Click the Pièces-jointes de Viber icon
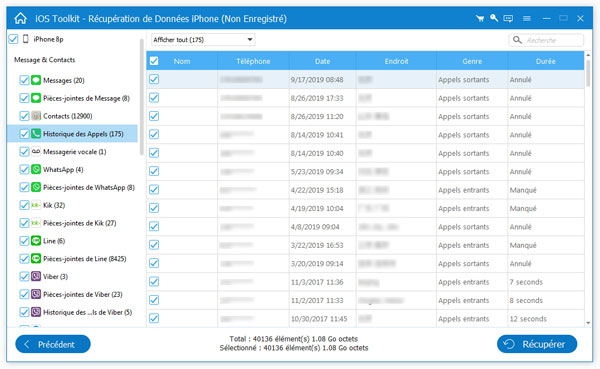This screenshot has height=369, width=600. 36,294
